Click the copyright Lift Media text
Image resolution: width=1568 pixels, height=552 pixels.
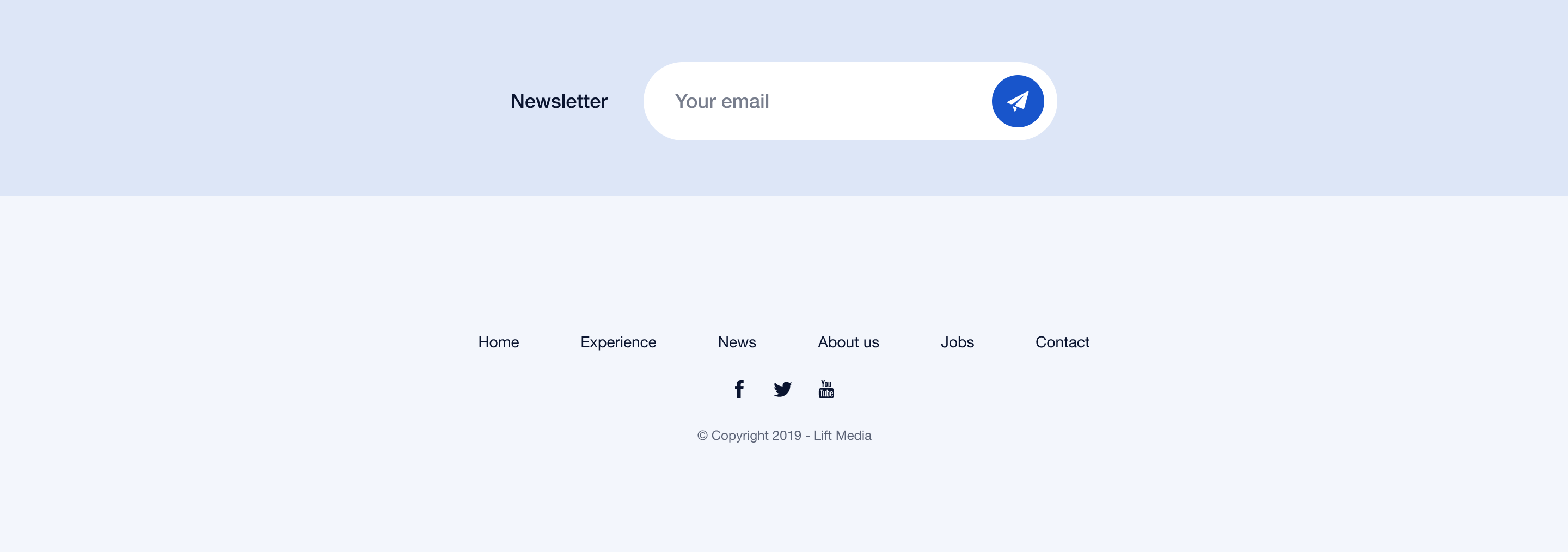click(x=784, y=435)
